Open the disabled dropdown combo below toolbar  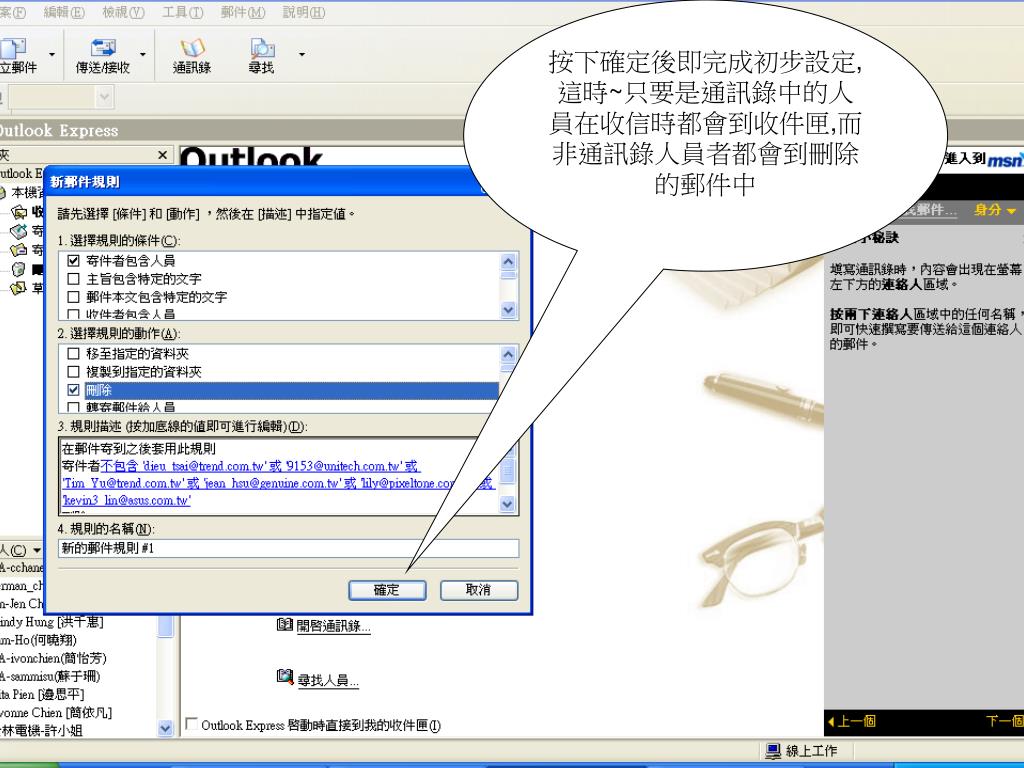pos(62,98)
